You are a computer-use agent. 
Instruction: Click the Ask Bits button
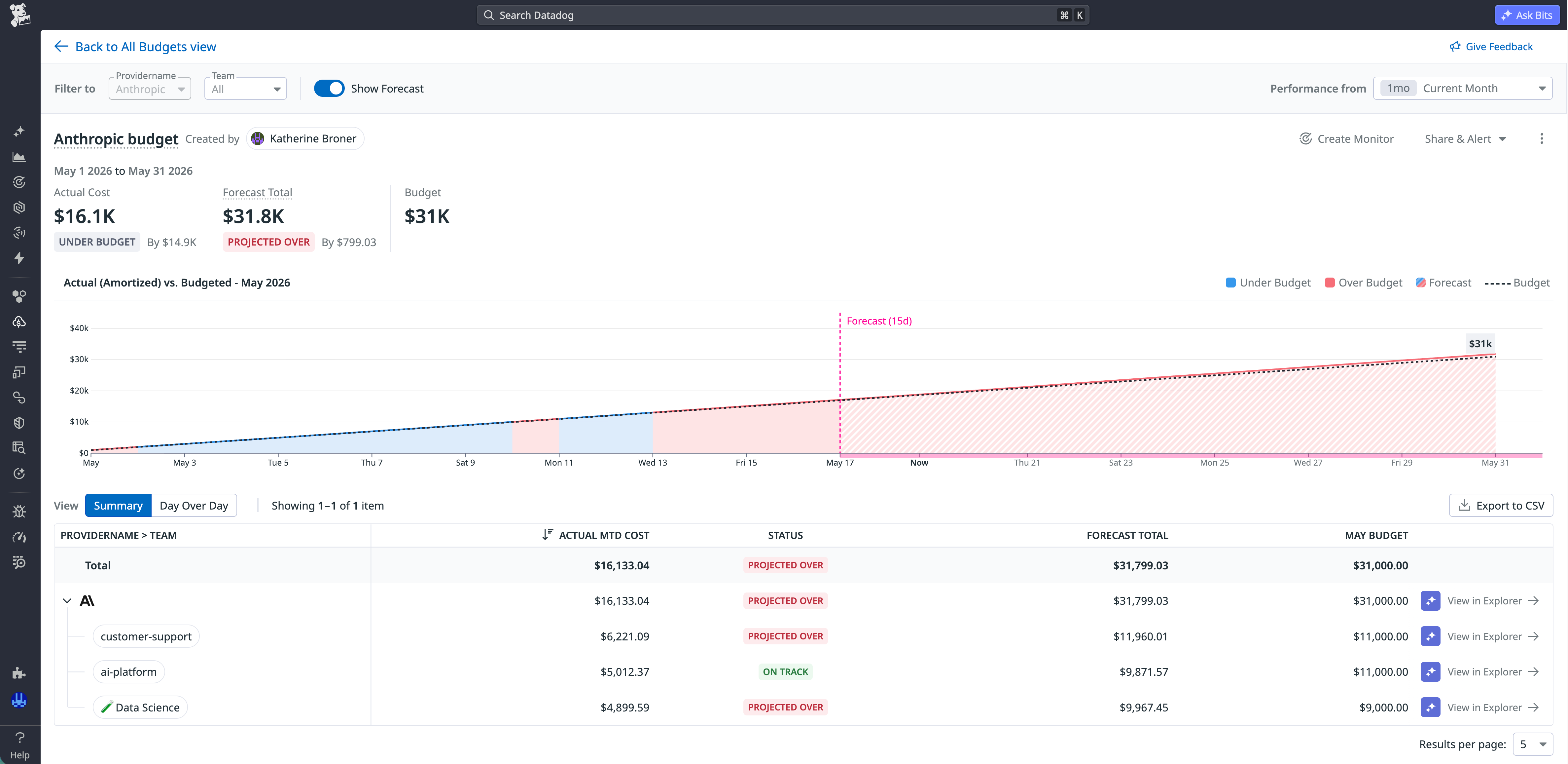click(x=1527, y=15)
